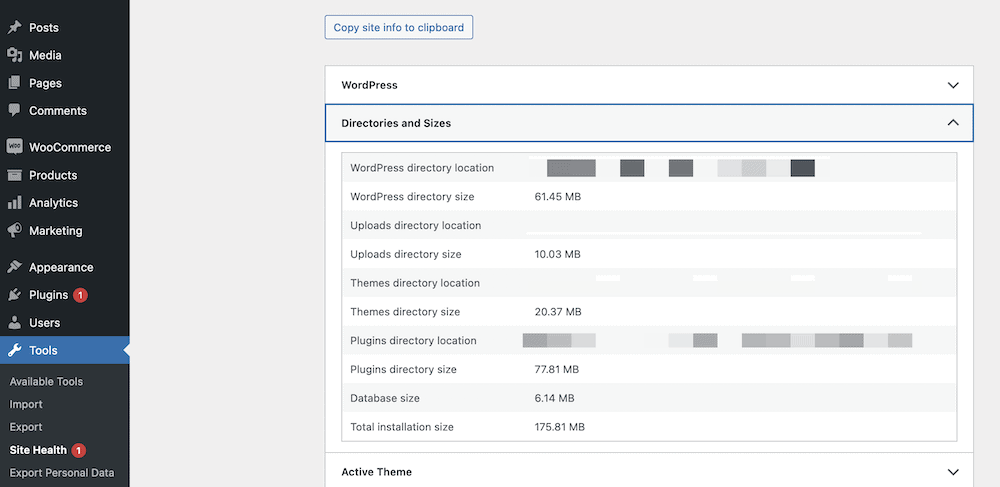The height and width of the screenshot is (487, 1000).
Task: Click the 20.37 MB value
Action: (x=558, y=312)
